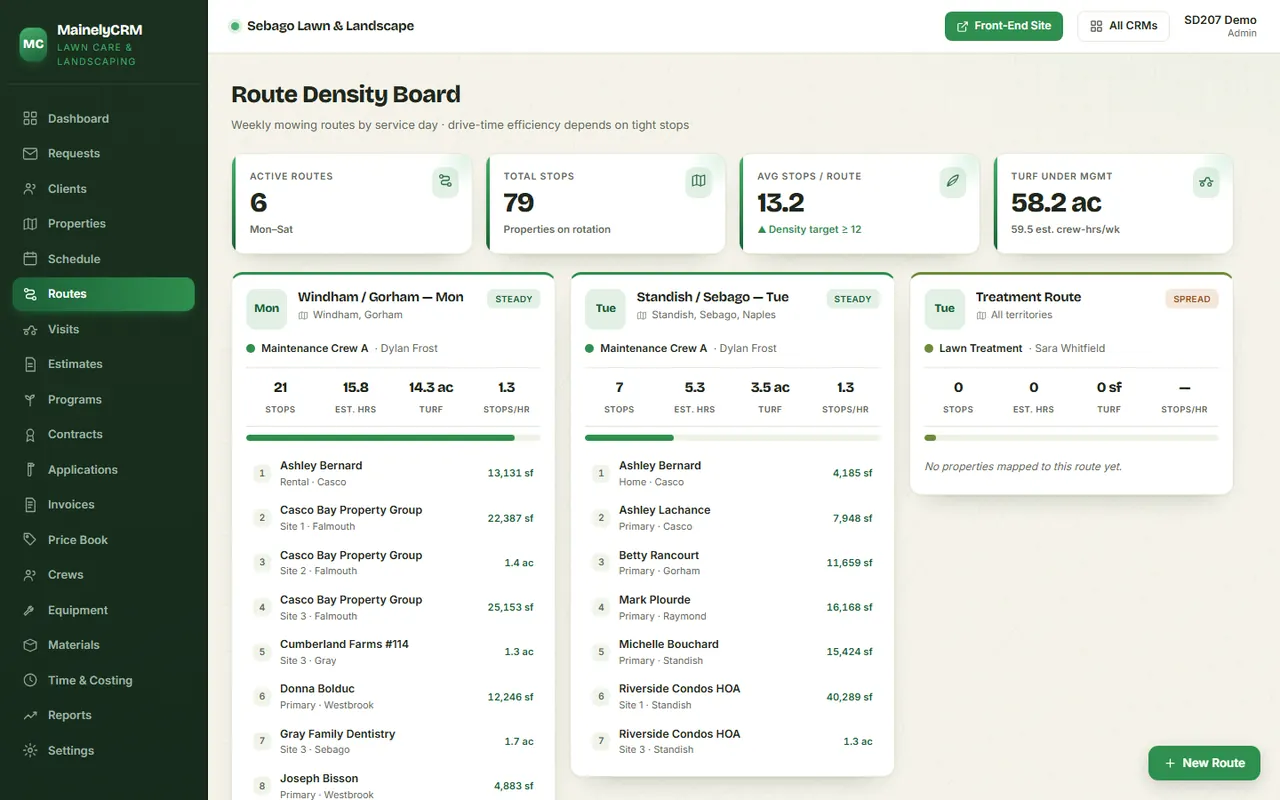
Task: Click Casco Bay Property Group Site 3 stop
Action: pos(393,607)
